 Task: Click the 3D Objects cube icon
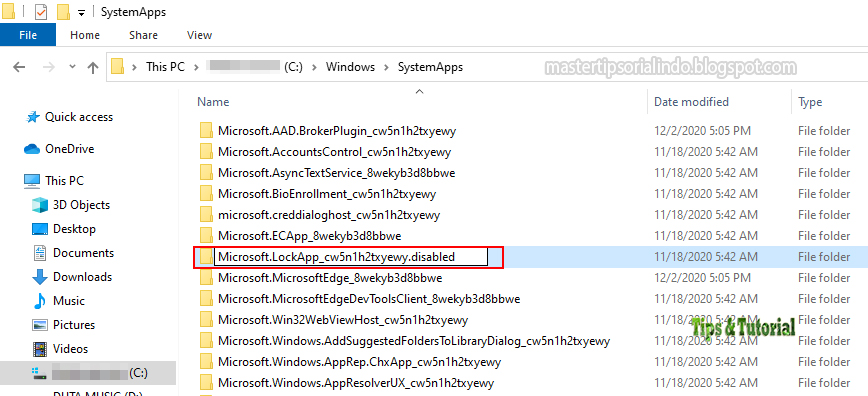tap(40, 205)
